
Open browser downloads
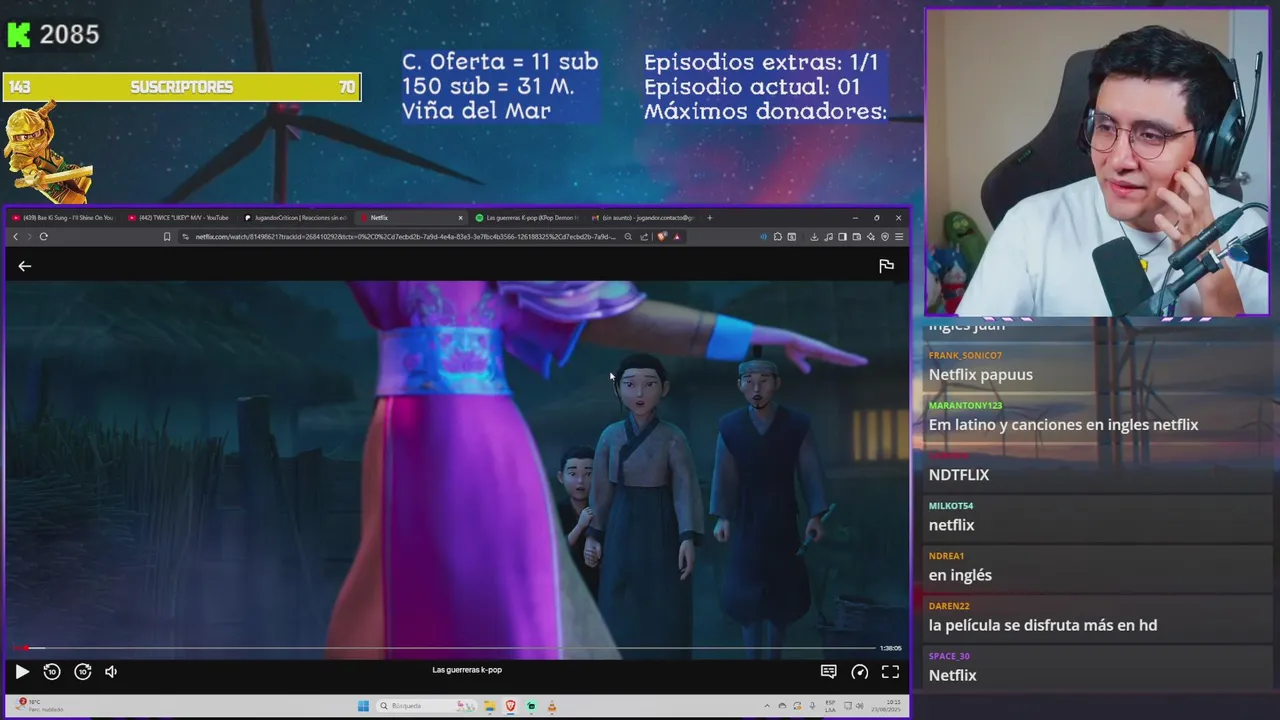[814, 237]
